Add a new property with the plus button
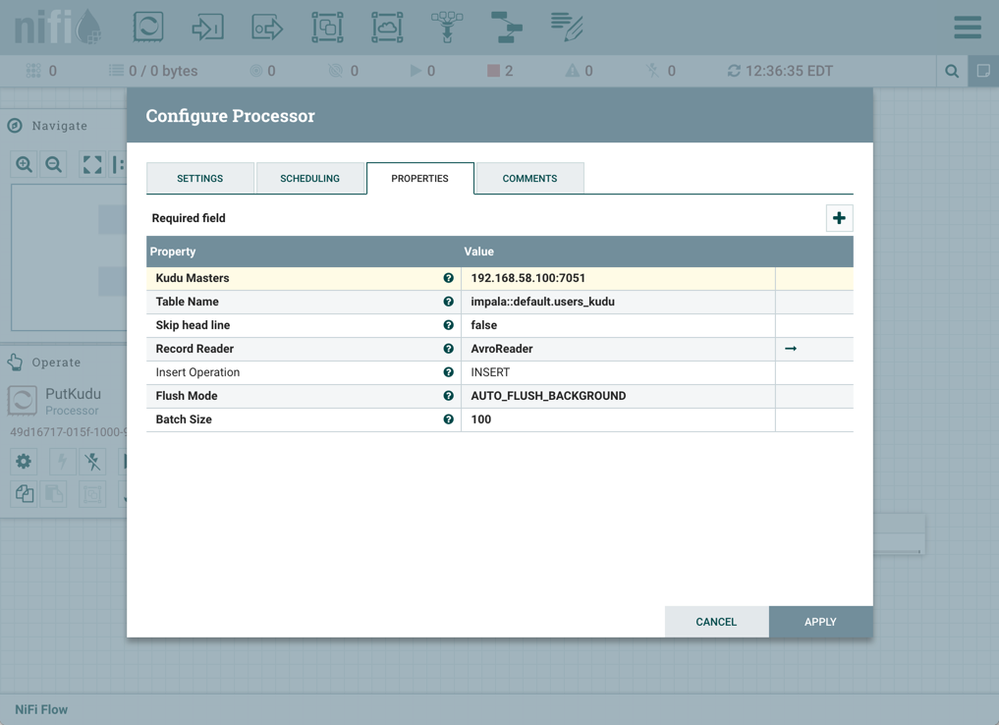This screenshot has height=725, width=999. 839,217
